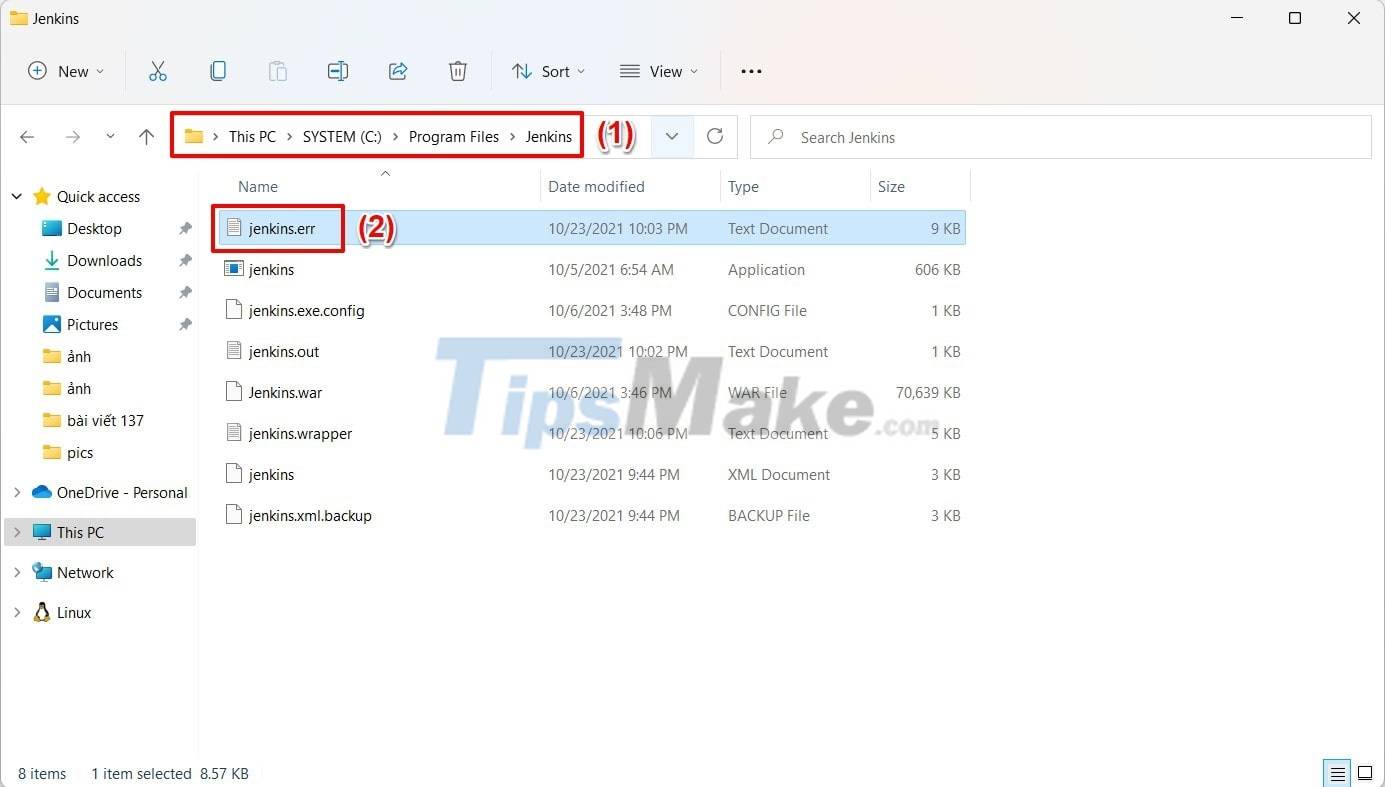Cut the selected jenkins.err file
The height and width of the screenshot is (787, 1385).
pos(158,71)
